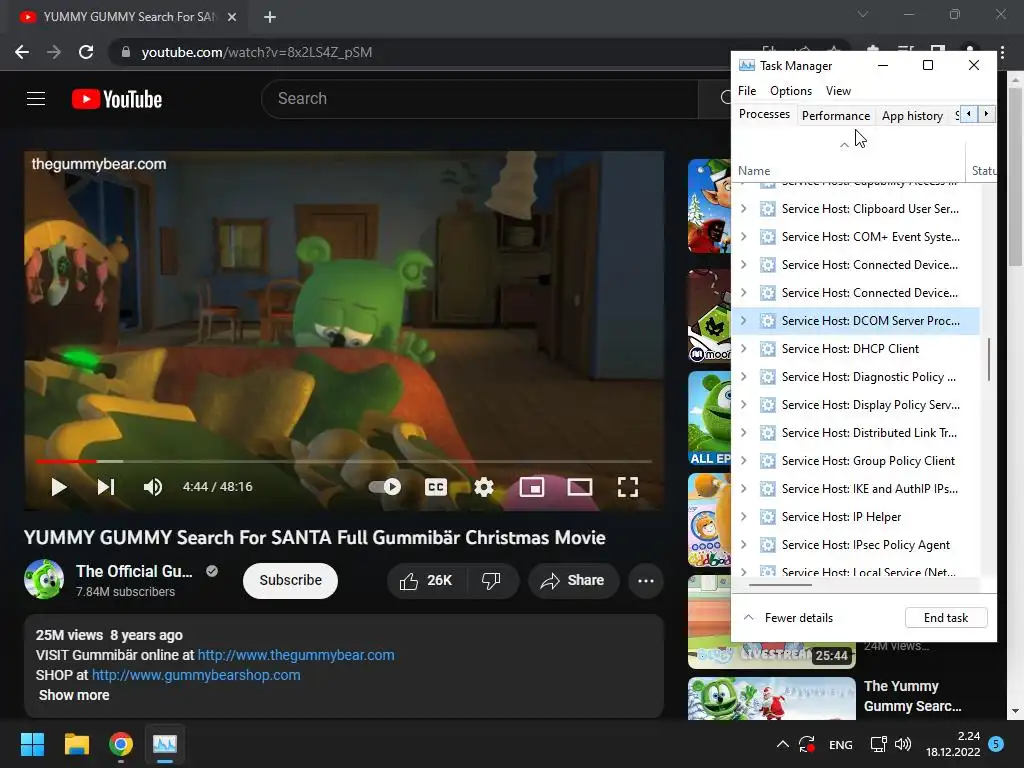The height and width of the screenshot is (768, 1024).
Task: Click Task Manager's horizontal scrollbar
Action: click(780, 584)
